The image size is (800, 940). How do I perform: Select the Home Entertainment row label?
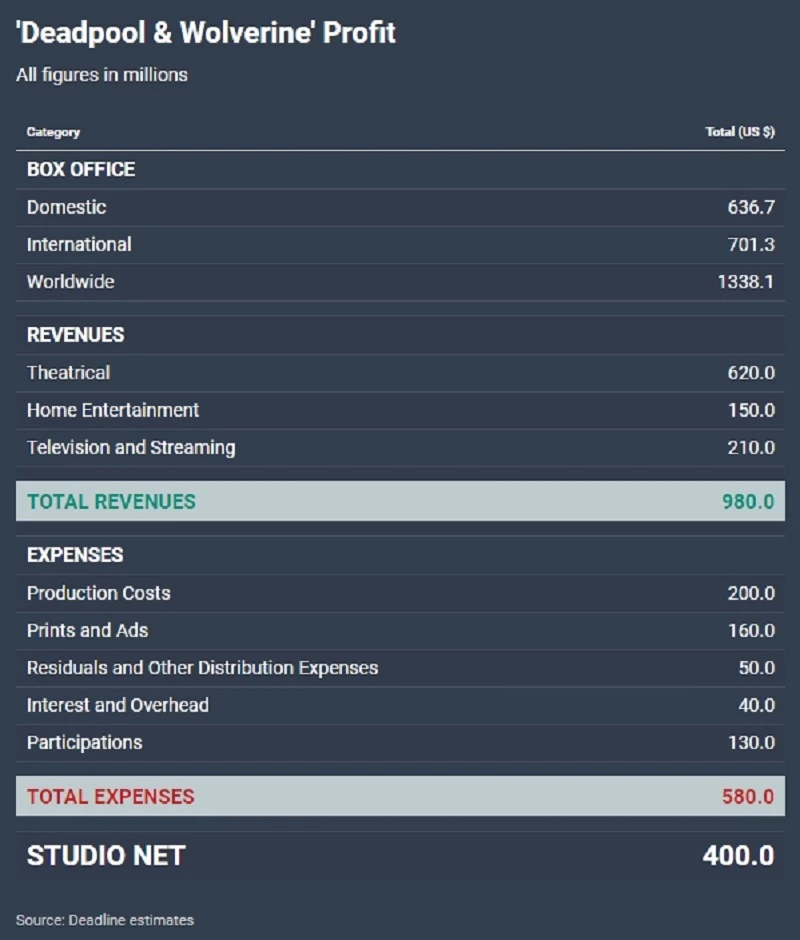coord(113,410)
